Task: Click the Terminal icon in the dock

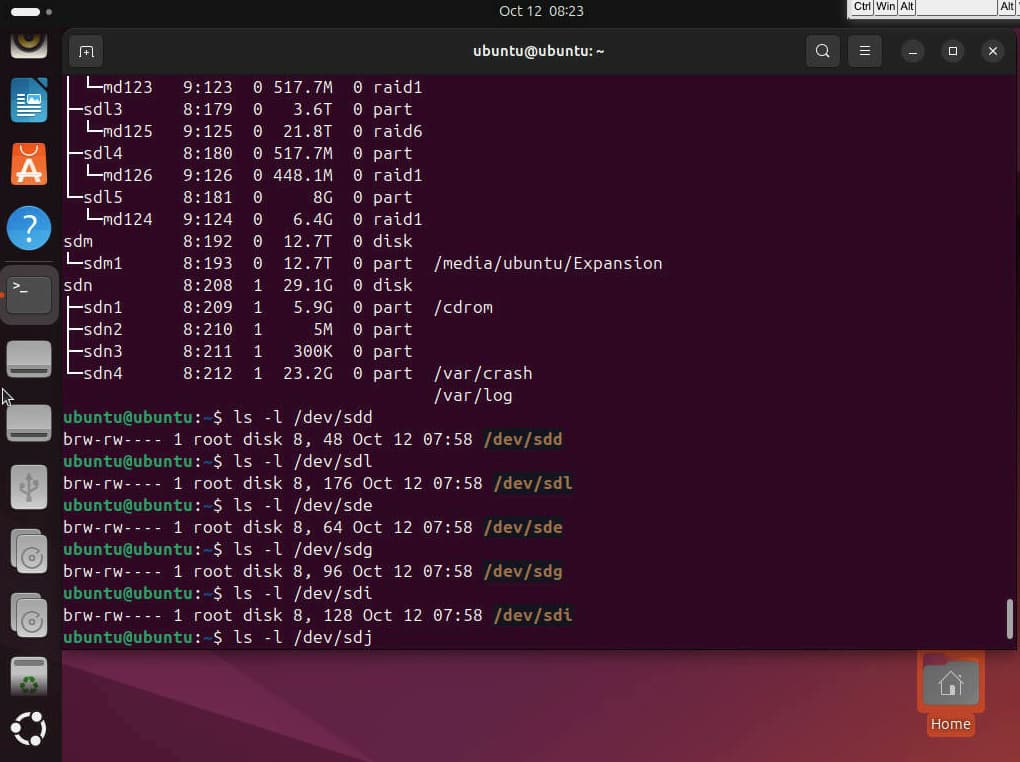Action: click(29, 294)
